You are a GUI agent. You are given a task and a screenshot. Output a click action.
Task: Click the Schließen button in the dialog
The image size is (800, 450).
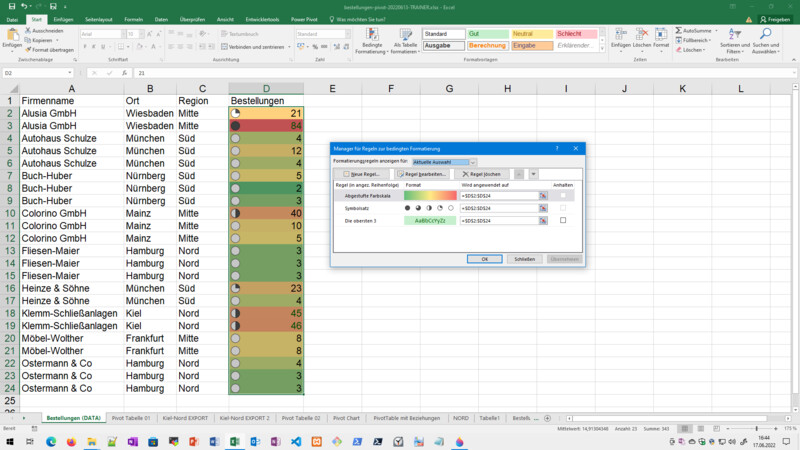tap(524, 259)
